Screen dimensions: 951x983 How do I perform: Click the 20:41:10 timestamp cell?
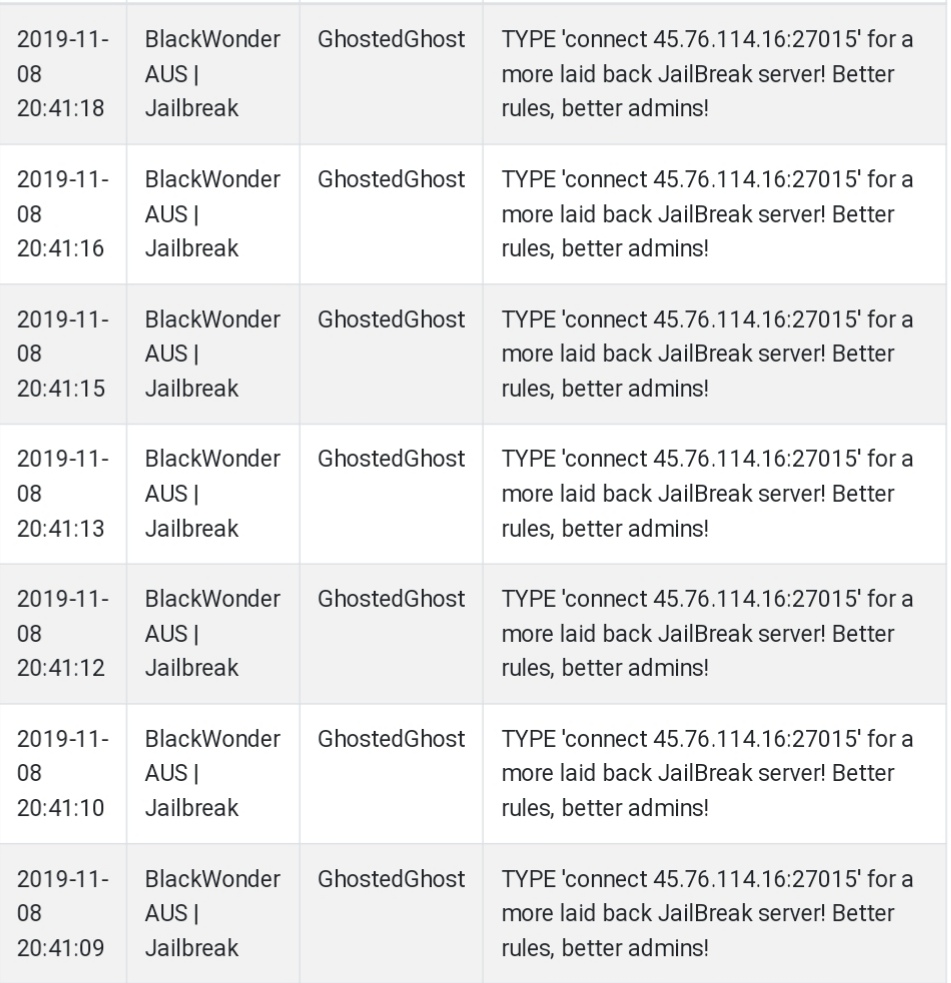coord(63,773)
